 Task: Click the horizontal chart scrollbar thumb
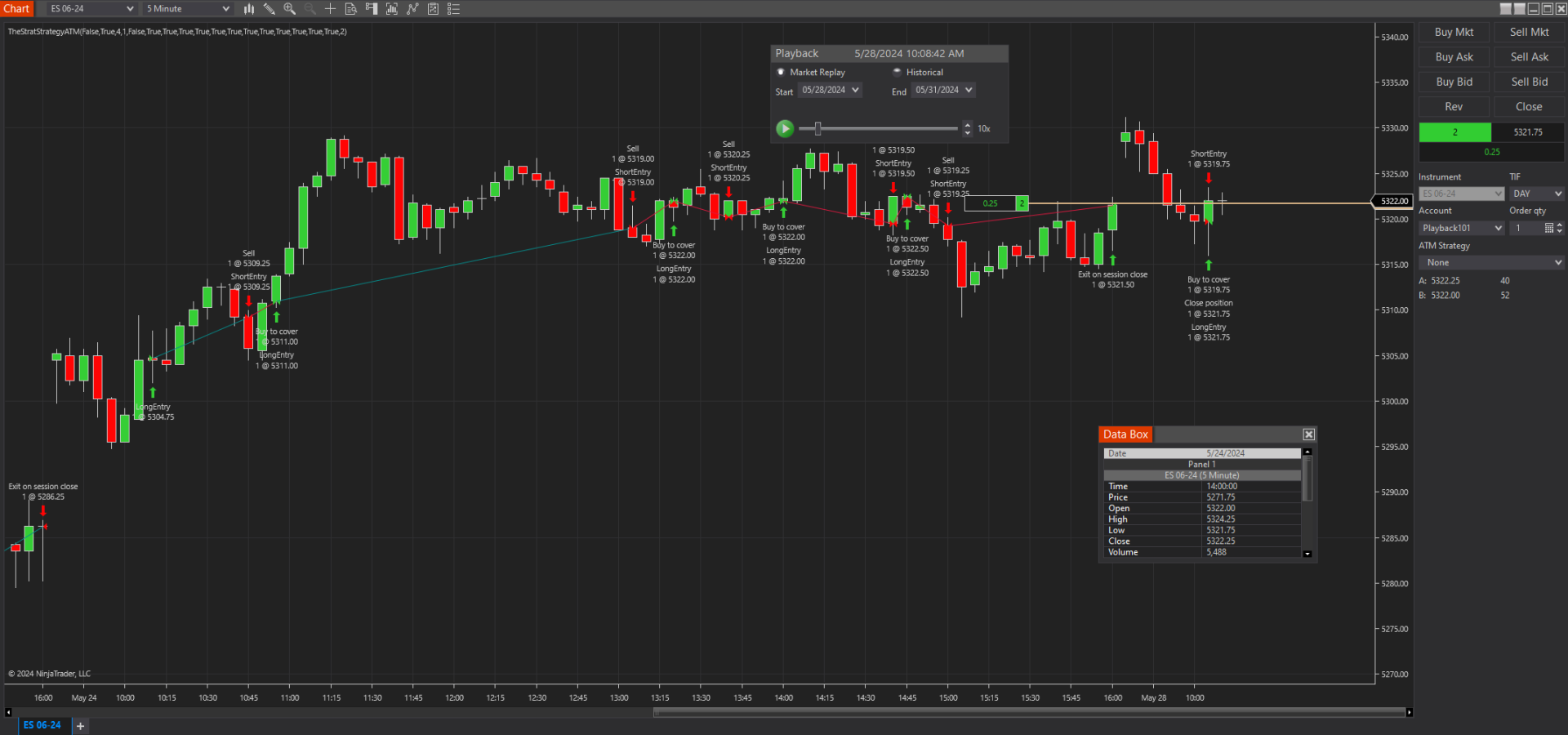pyautogui.click(x=1029, y=712)
